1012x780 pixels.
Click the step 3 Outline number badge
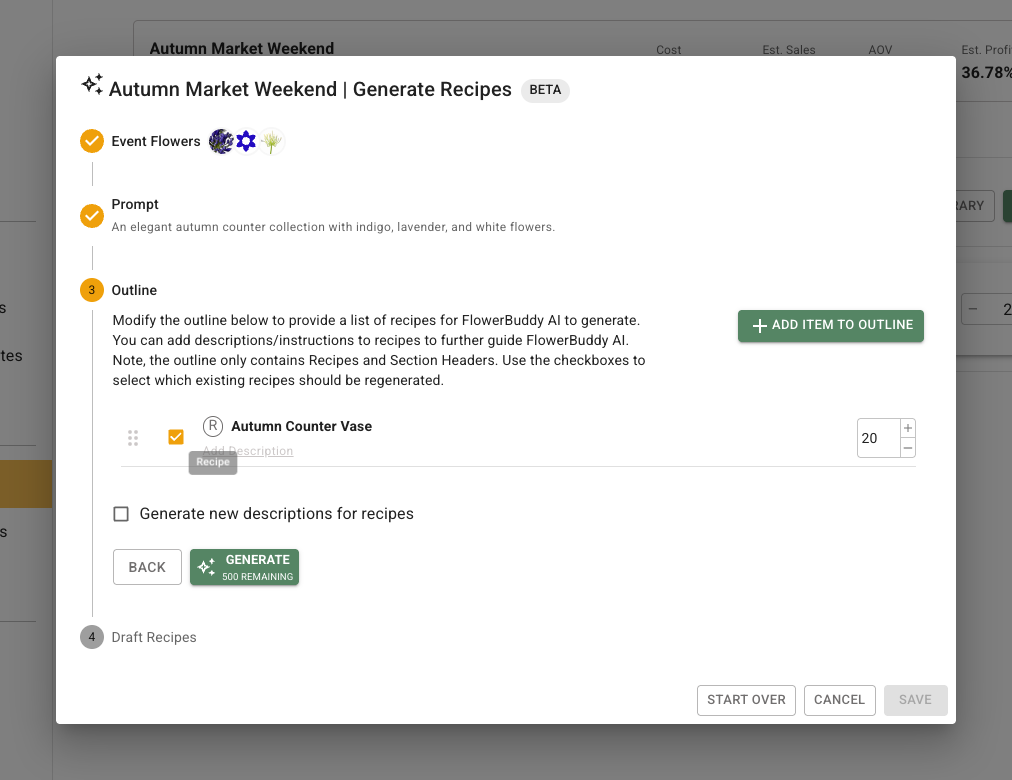(x=92, y=290)
